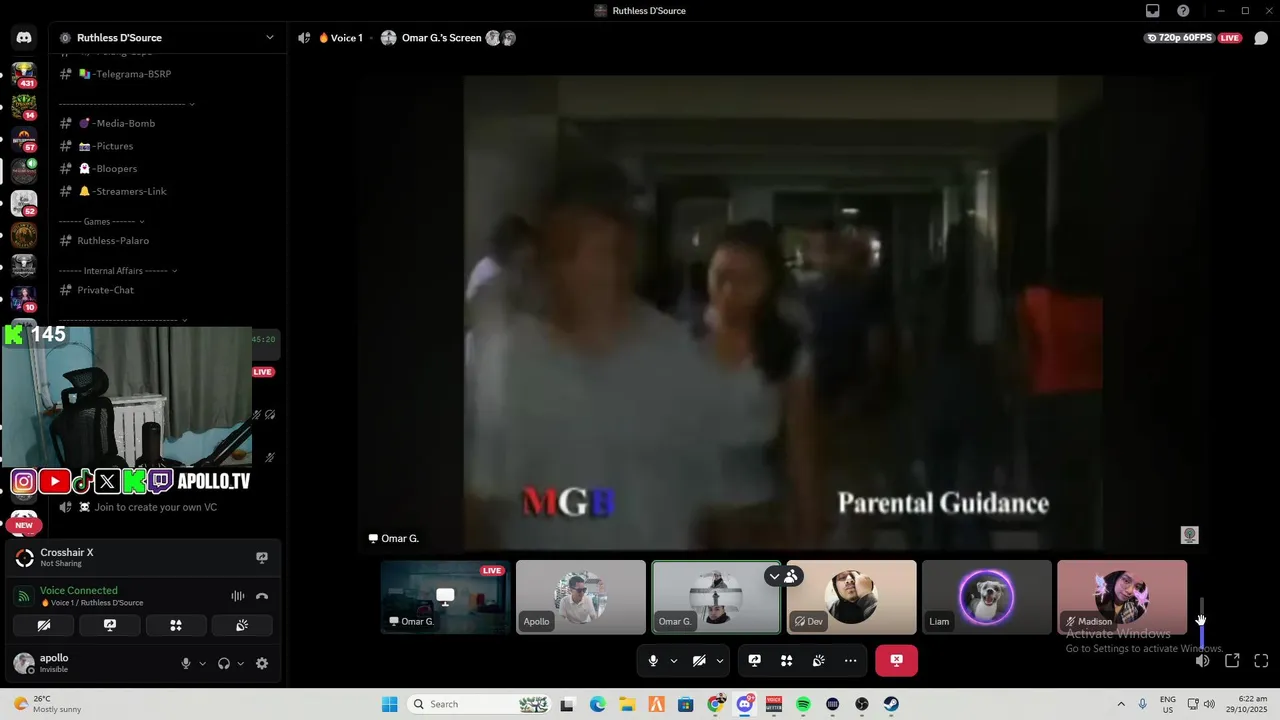The image size is (1280, 720).
Task: Select Dev participant tile
Action: pyautogui.click(x=852, y=597)
